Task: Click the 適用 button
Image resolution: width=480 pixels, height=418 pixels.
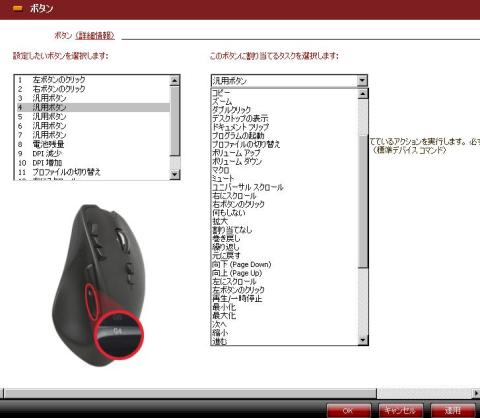Action: (x=453, y=410)
